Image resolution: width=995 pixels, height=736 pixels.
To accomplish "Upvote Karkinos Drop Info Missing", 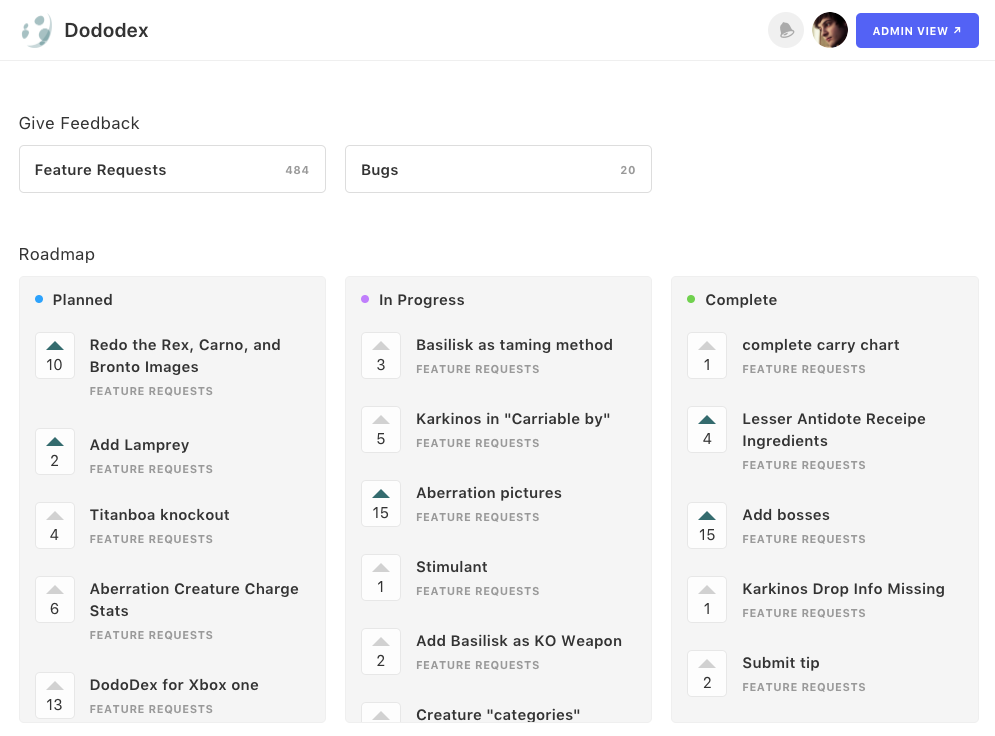I will [707, 600].
